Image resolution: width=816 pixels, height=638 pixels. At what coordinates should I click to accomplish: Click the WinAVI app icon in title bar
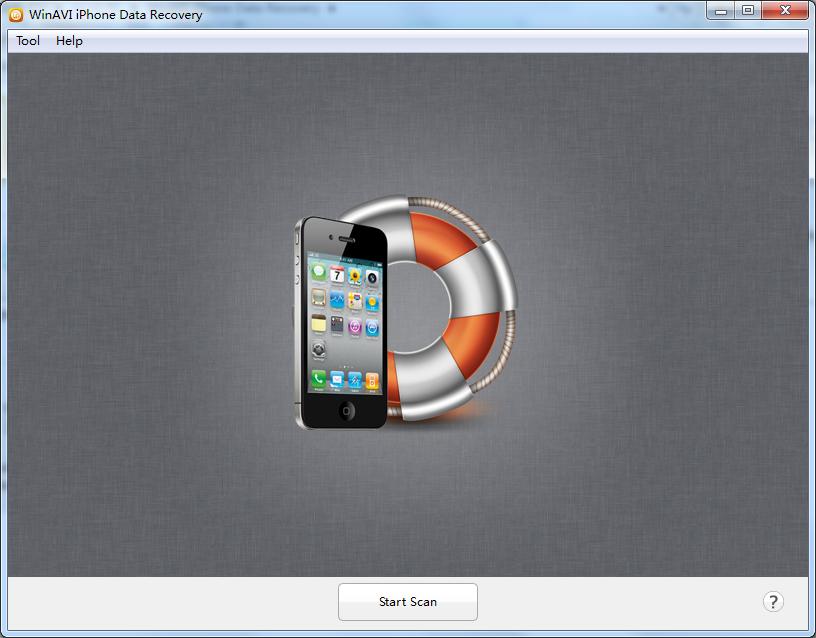click(x=16, y=15)
